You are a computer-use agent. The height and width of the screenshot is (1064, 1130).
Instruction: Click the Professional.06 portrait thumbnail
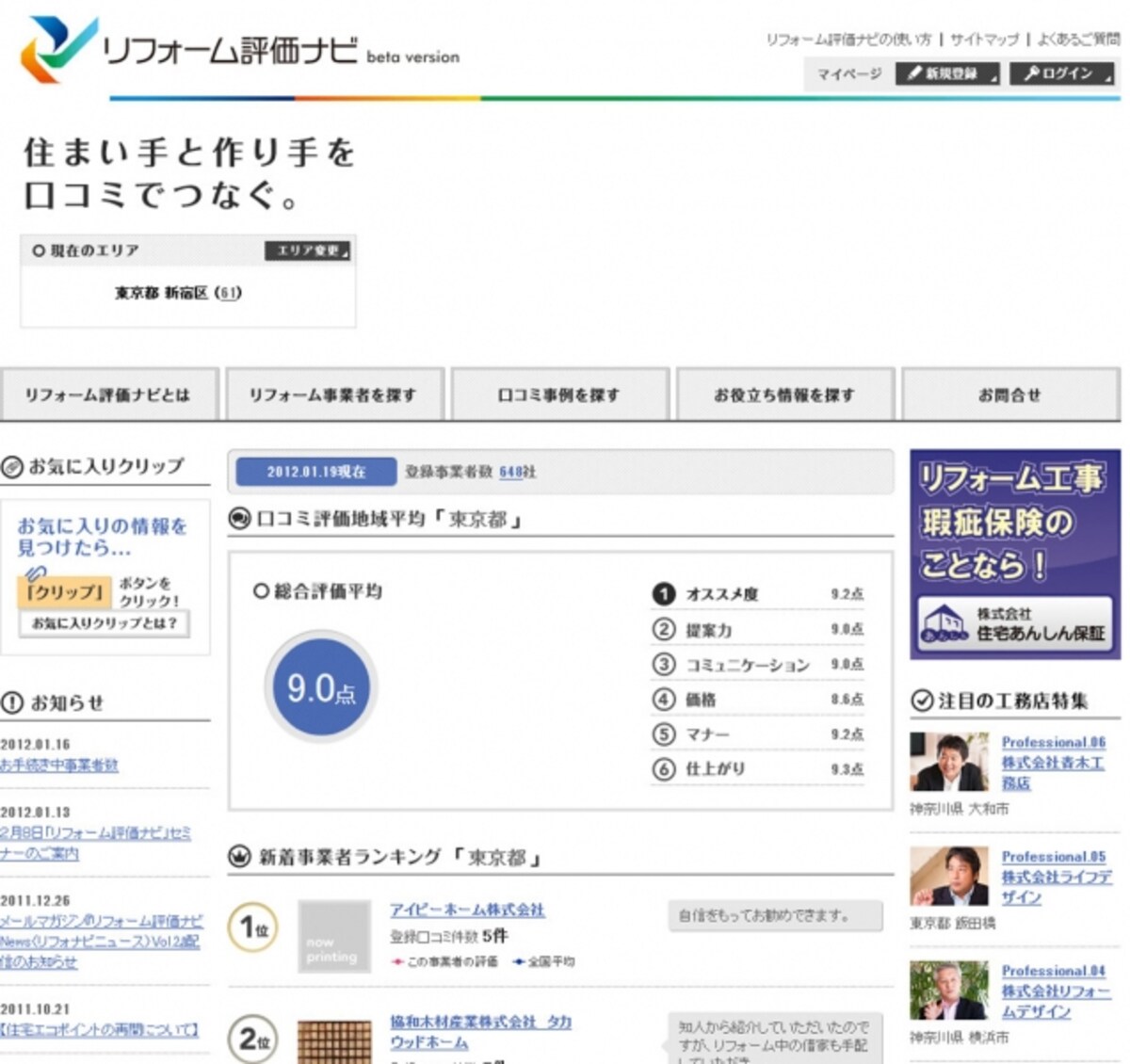949,761
